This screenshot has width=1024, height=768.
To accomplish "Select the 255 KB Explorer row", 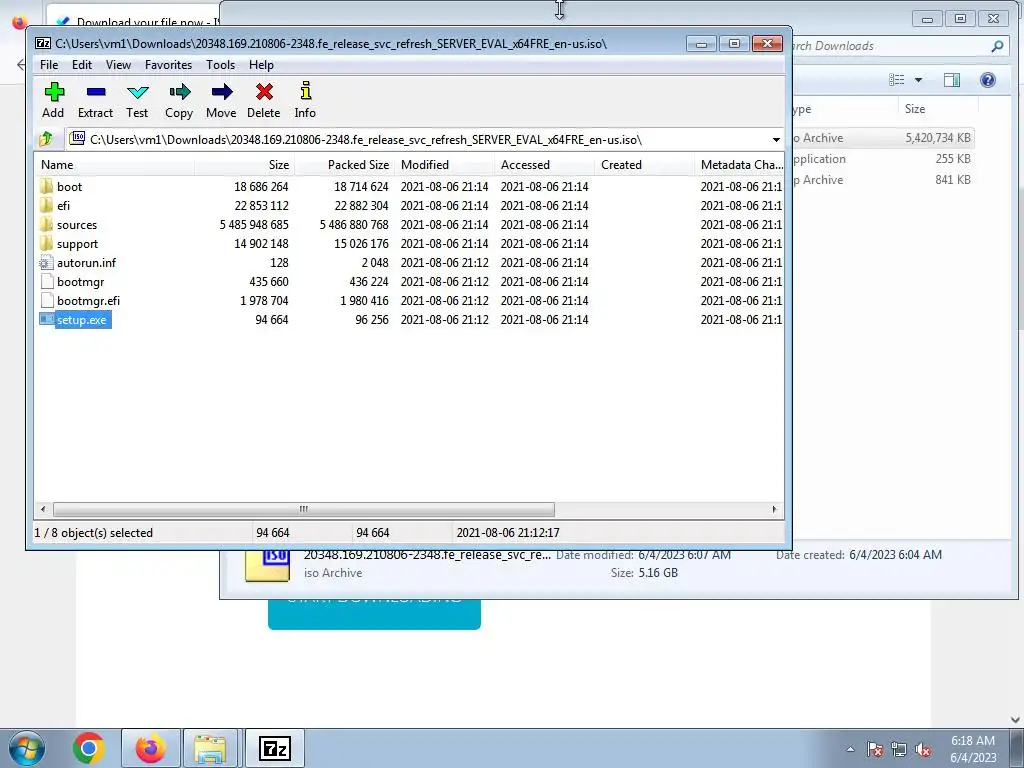I will (x=883, y=159).
